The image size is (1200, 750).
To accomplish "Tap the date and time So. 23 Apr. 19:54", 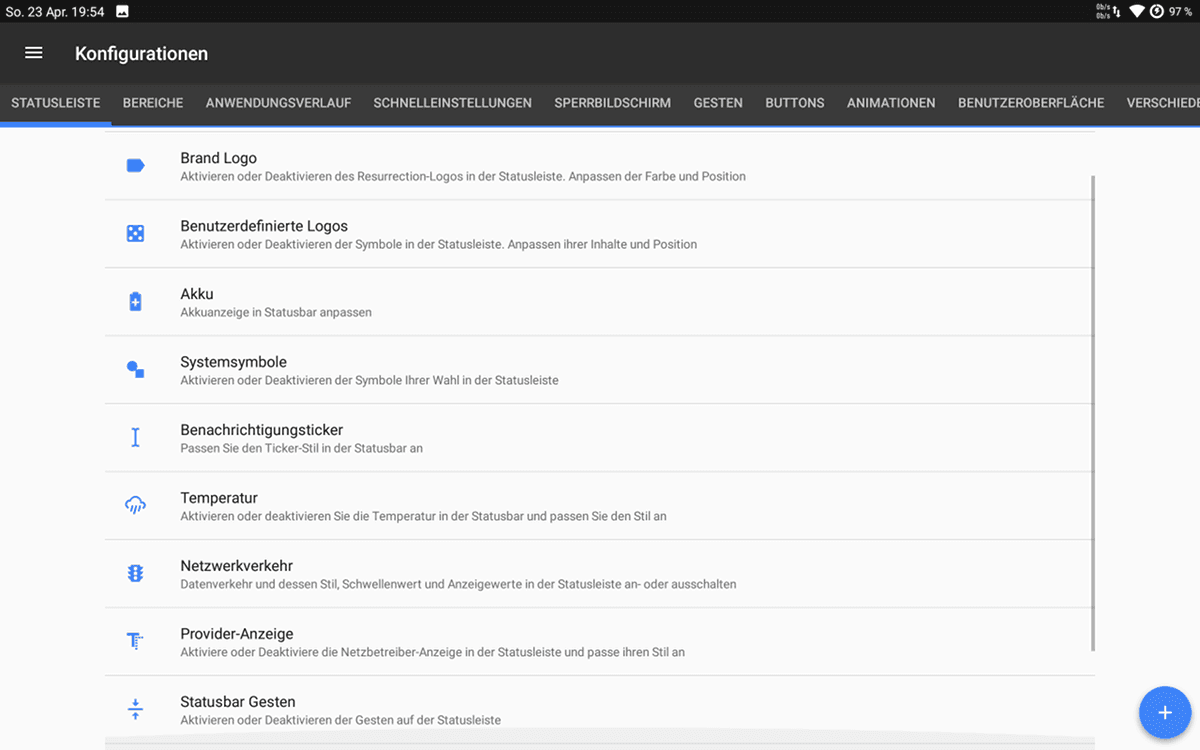I will [x=55, y=12].
